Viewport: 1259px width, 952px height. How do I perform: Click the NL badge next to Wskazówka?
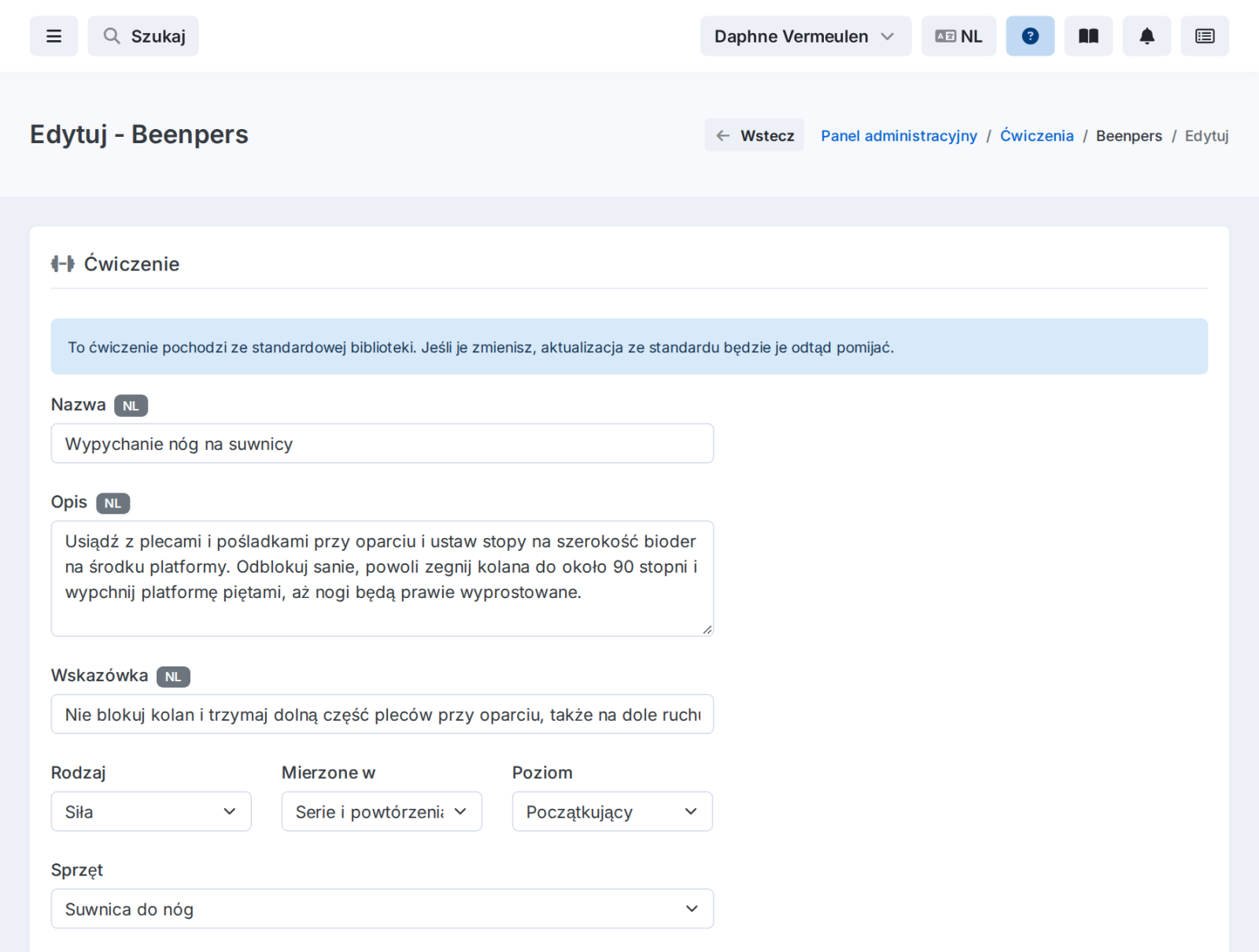(x=173, y=677)
